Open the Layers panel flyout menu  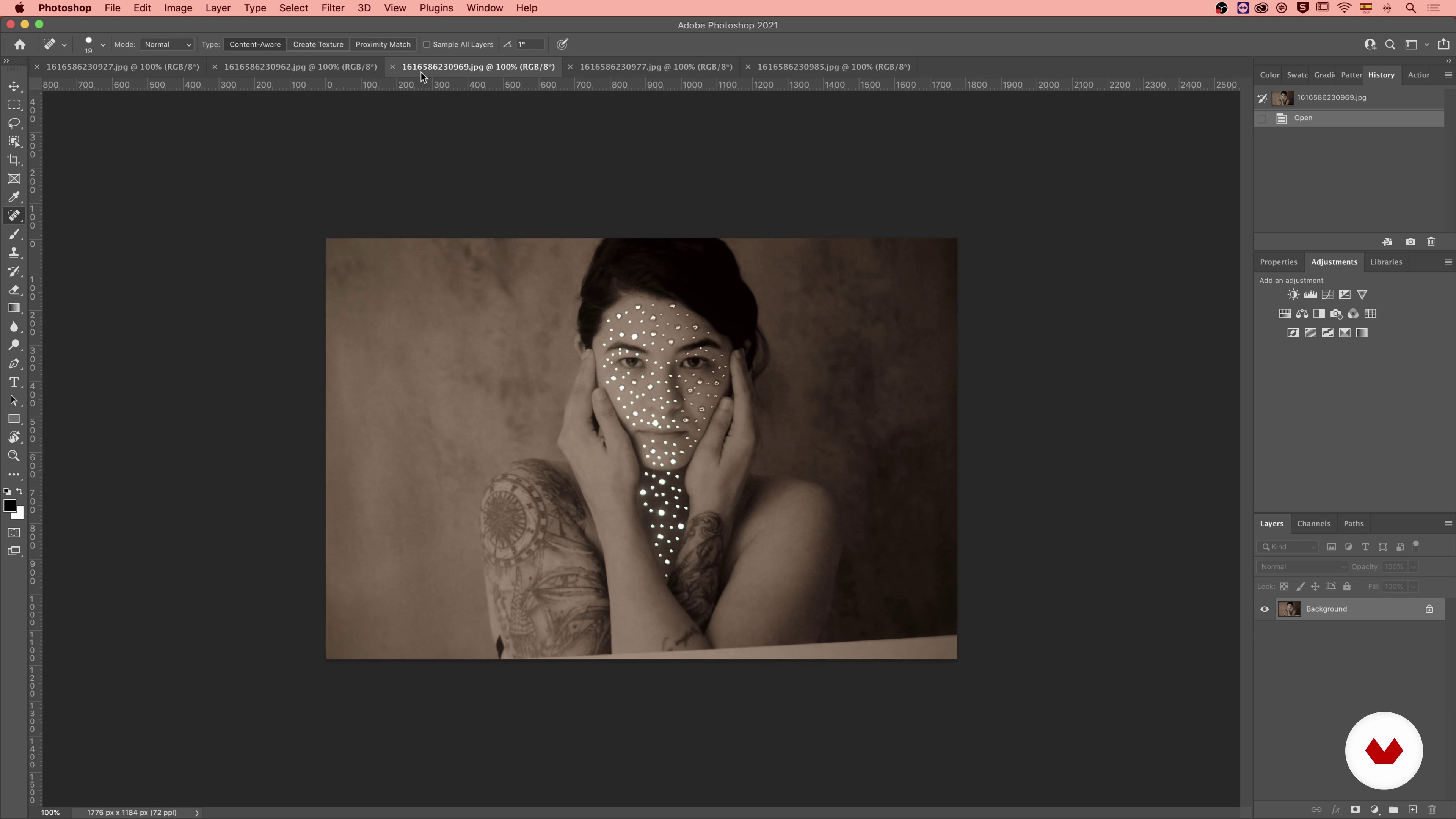[x=1448, y=523]
